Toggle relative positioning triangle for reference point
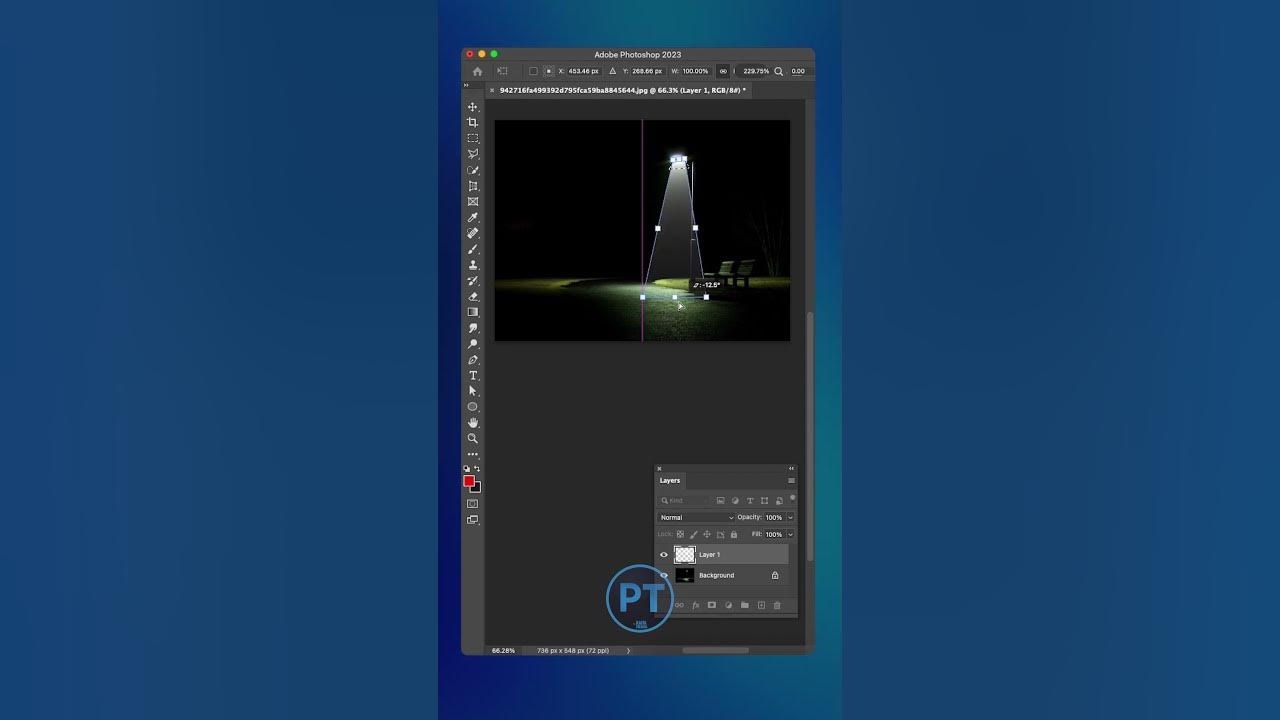Viewport: 1280px width, 720px height. (613, 71)
